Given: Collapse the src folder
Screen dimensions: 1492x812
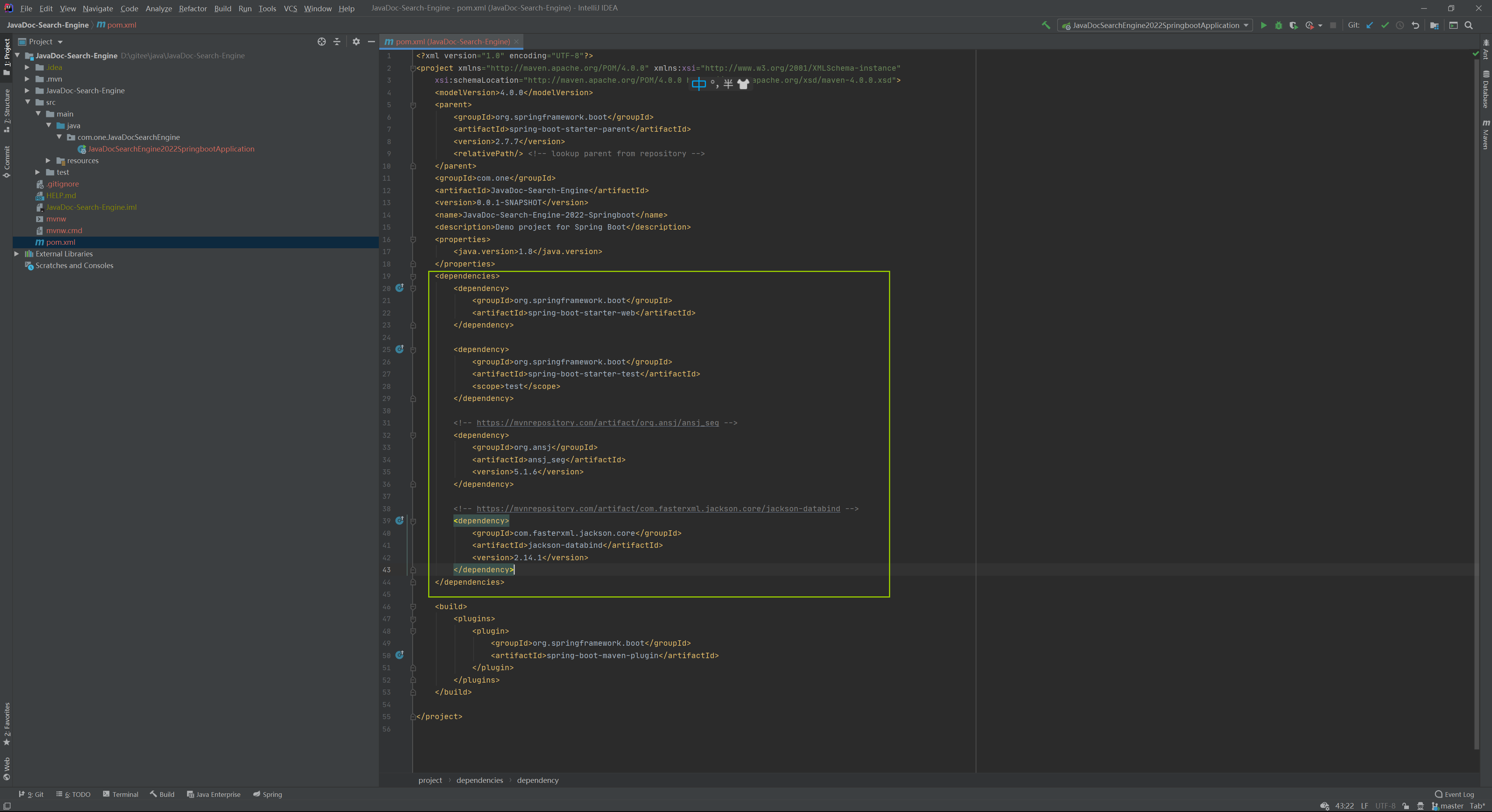Looking at the screenshot, I should (x=27, y=102).
